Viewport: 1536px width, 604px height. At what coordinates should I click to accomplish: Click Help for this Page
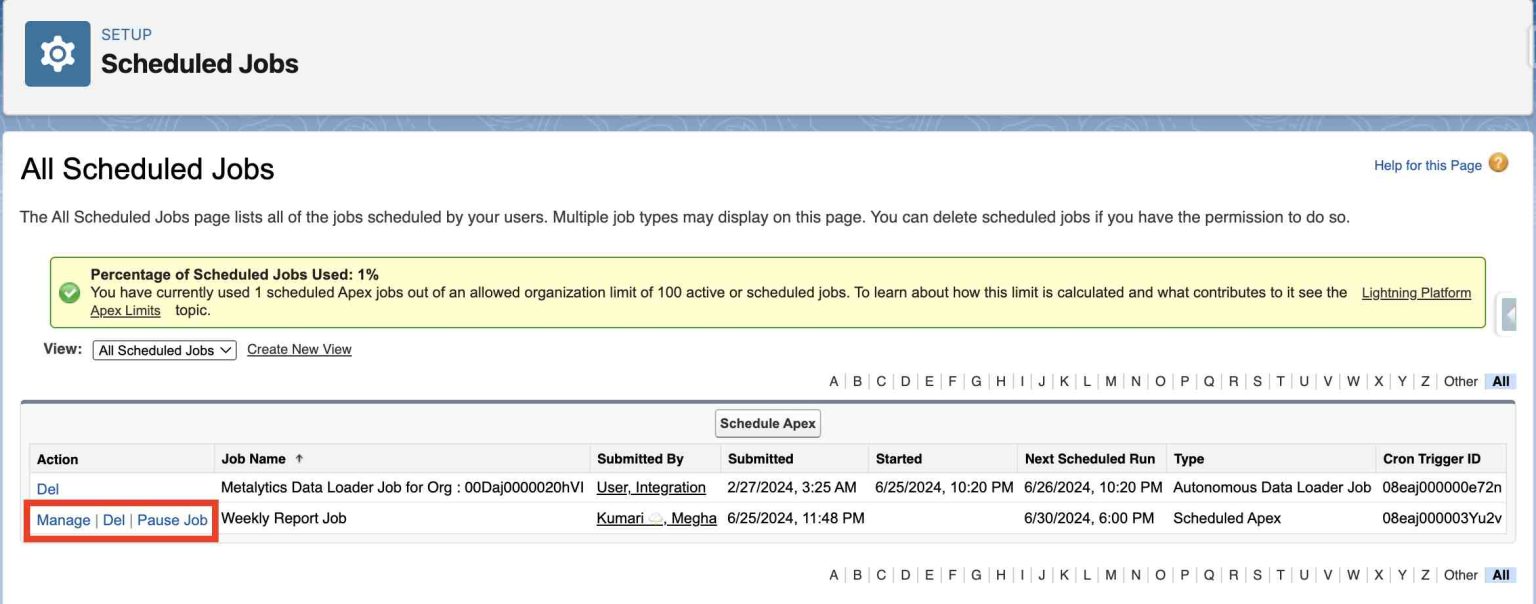(x=1427, y=164)
